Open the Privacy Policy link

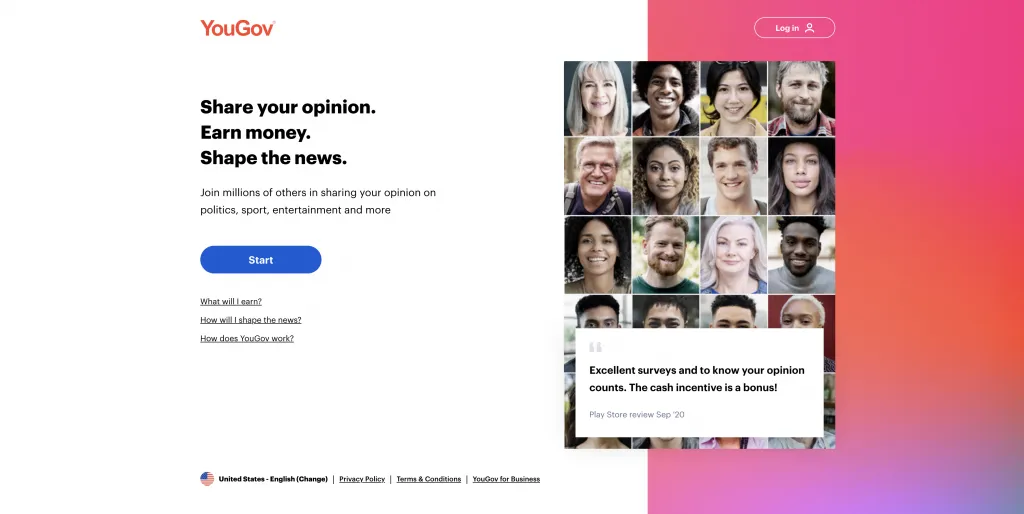click(x=362, y=479)
